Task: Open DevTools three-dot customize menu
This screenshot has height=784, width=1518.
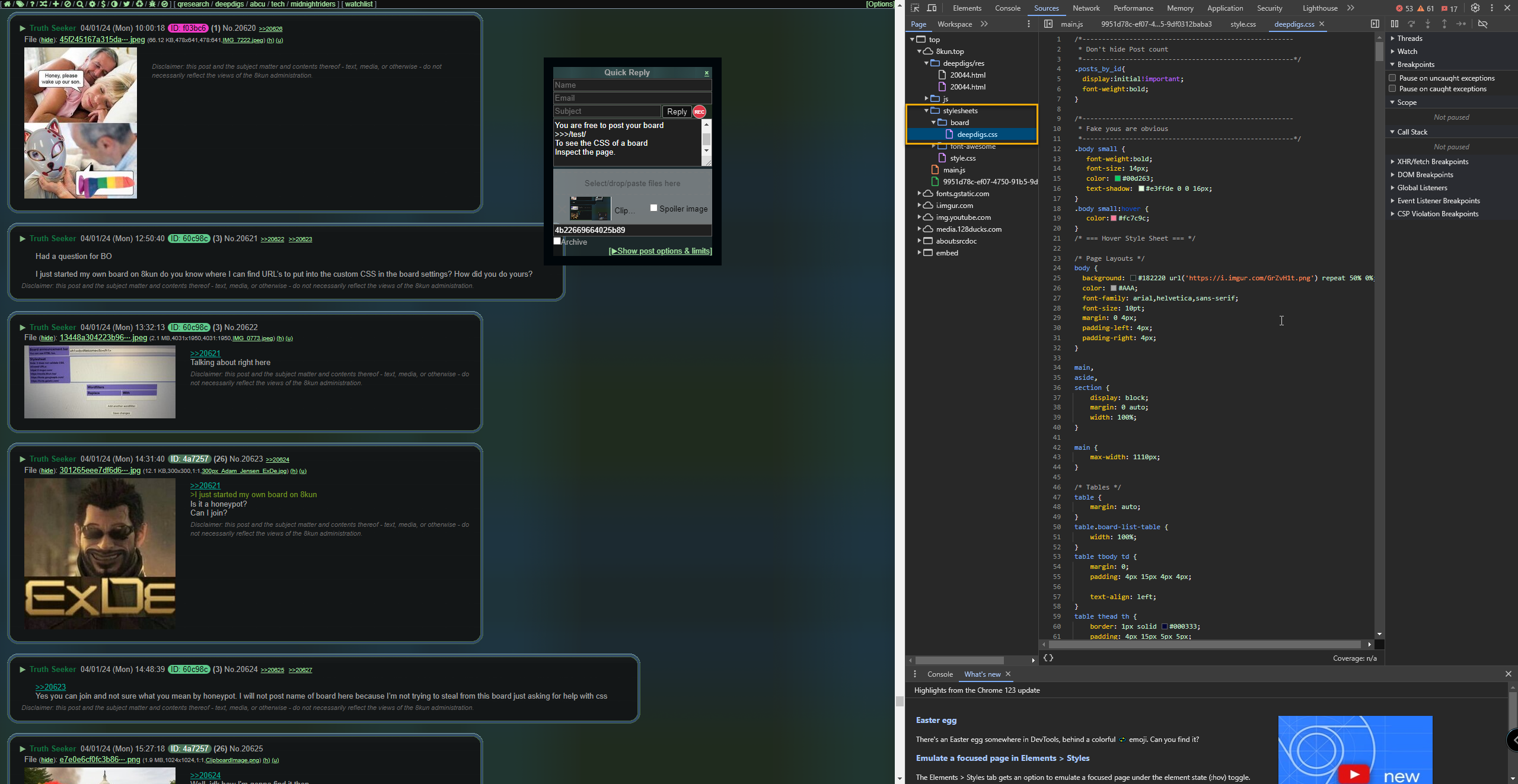Action: (x=1491, y=8)
